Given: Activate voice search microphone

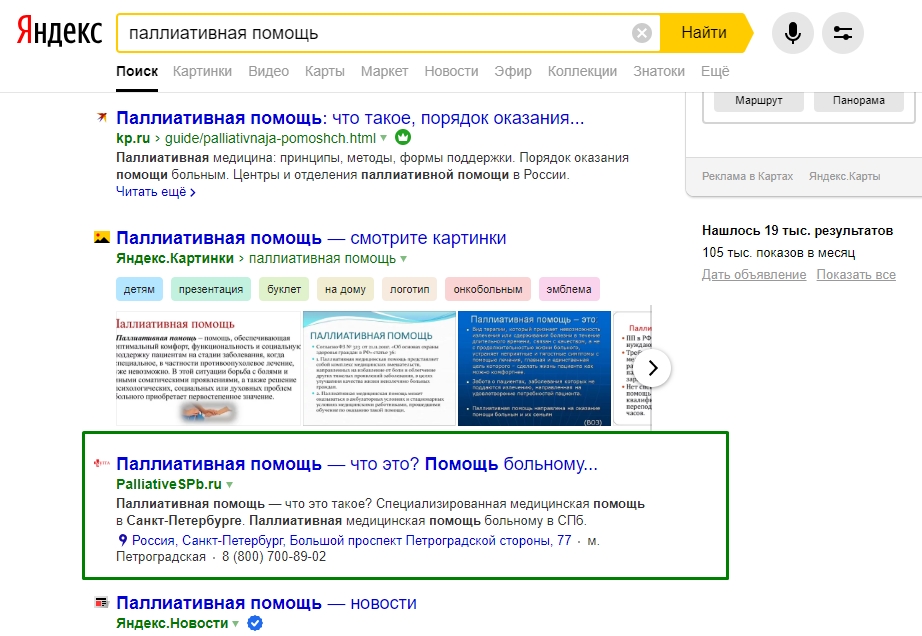Looking at the screenshot, I should (x=792, y=33).
